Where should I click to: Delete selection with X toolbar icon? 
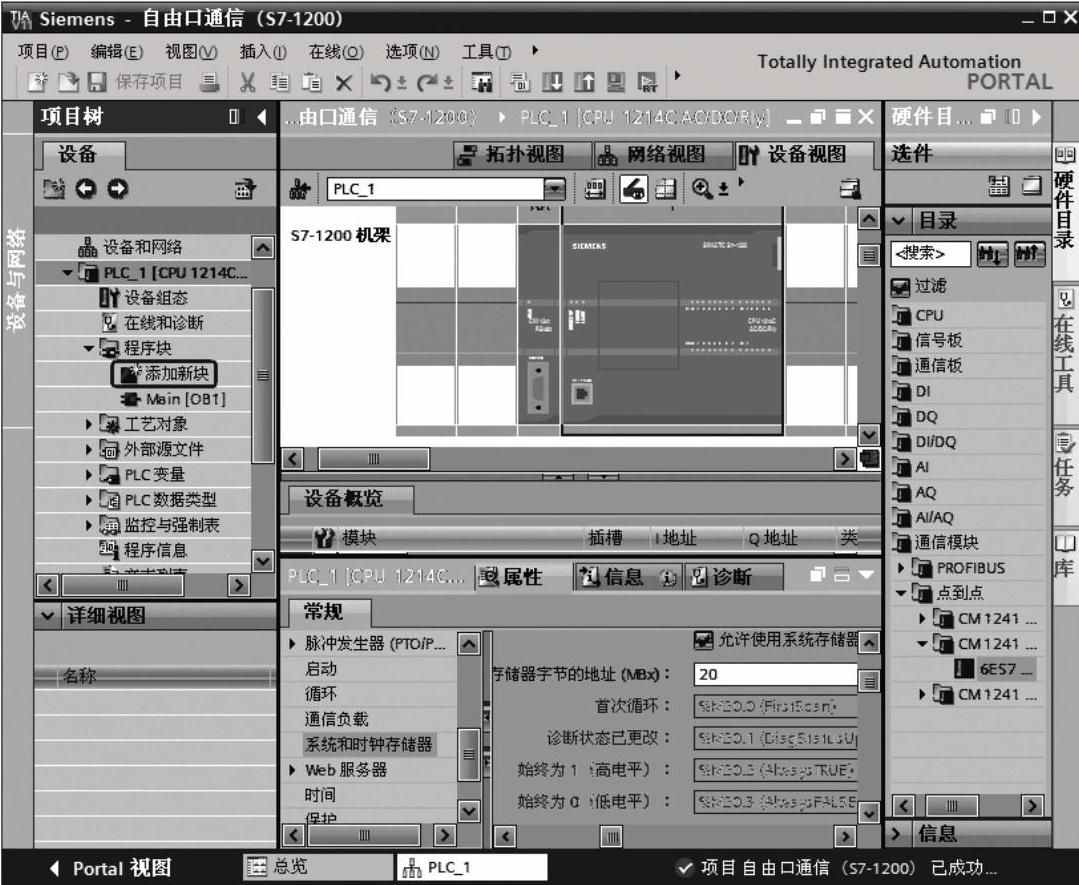click(343, 83)
